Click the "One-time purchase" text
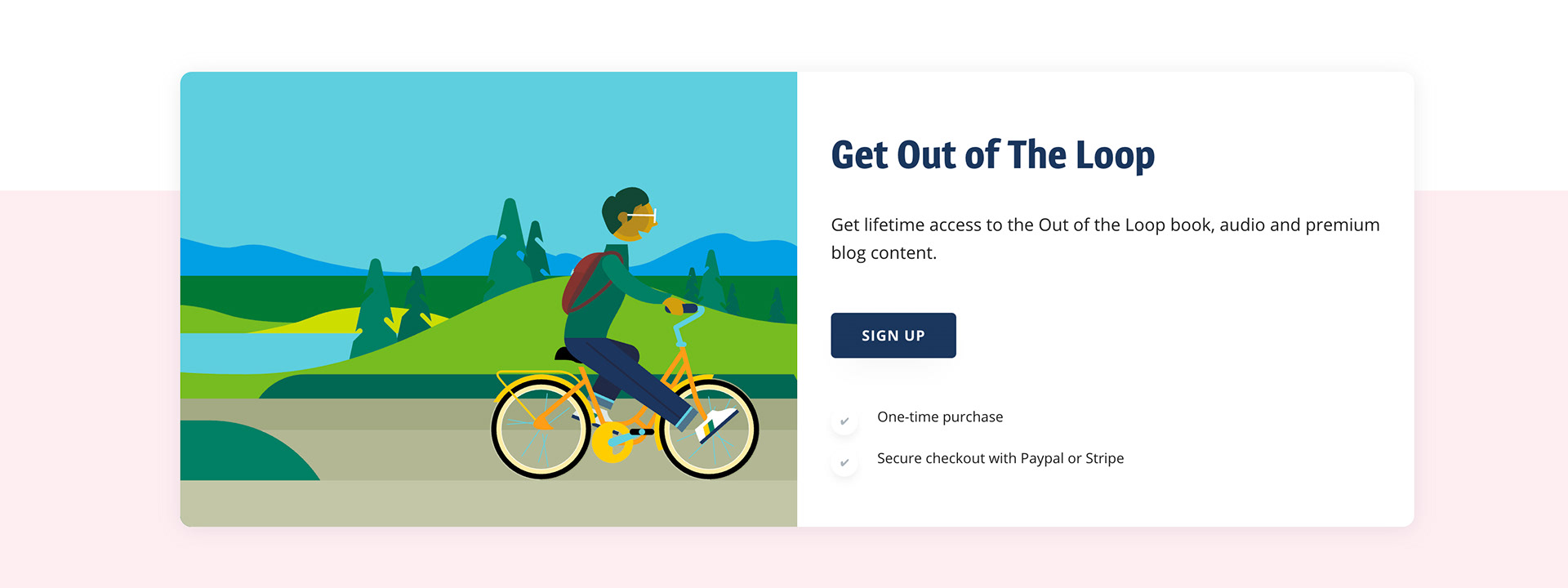1568x588 pixels. 940,416
